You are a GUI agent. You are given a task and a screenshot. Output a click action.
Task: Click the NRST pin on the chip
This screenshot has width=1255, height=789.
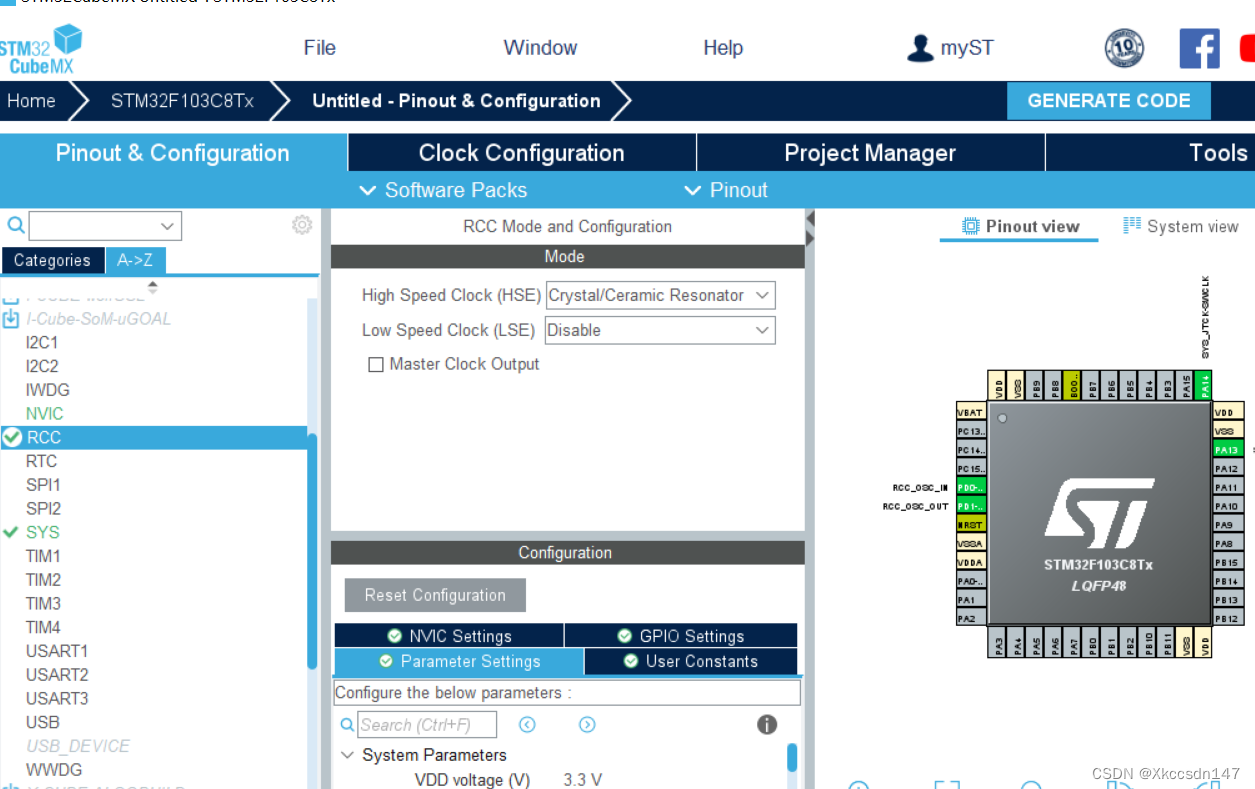coord(971,524)
